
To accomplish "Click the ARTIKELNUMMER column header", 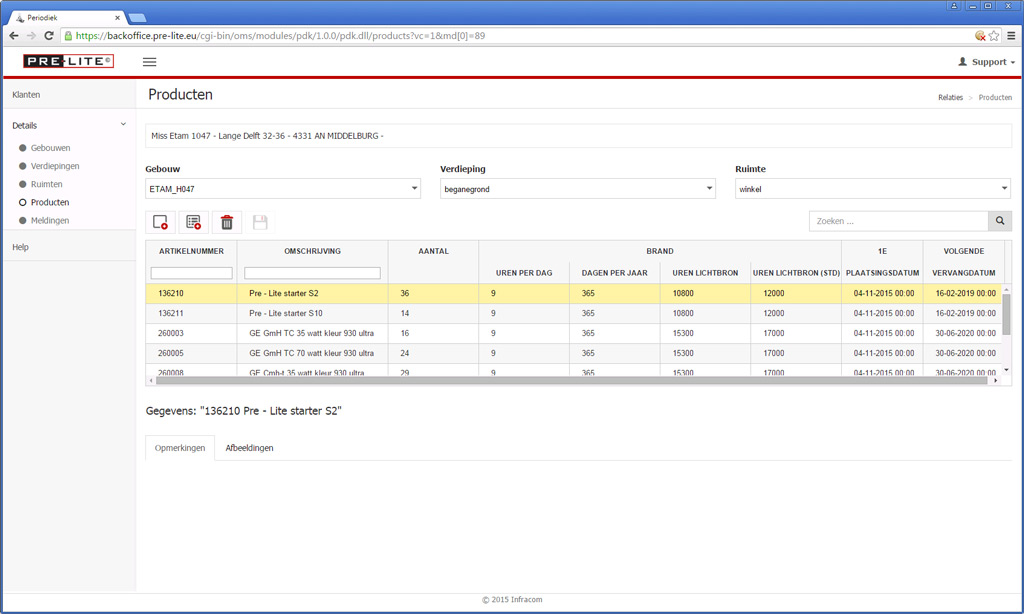I will [191, 251].
